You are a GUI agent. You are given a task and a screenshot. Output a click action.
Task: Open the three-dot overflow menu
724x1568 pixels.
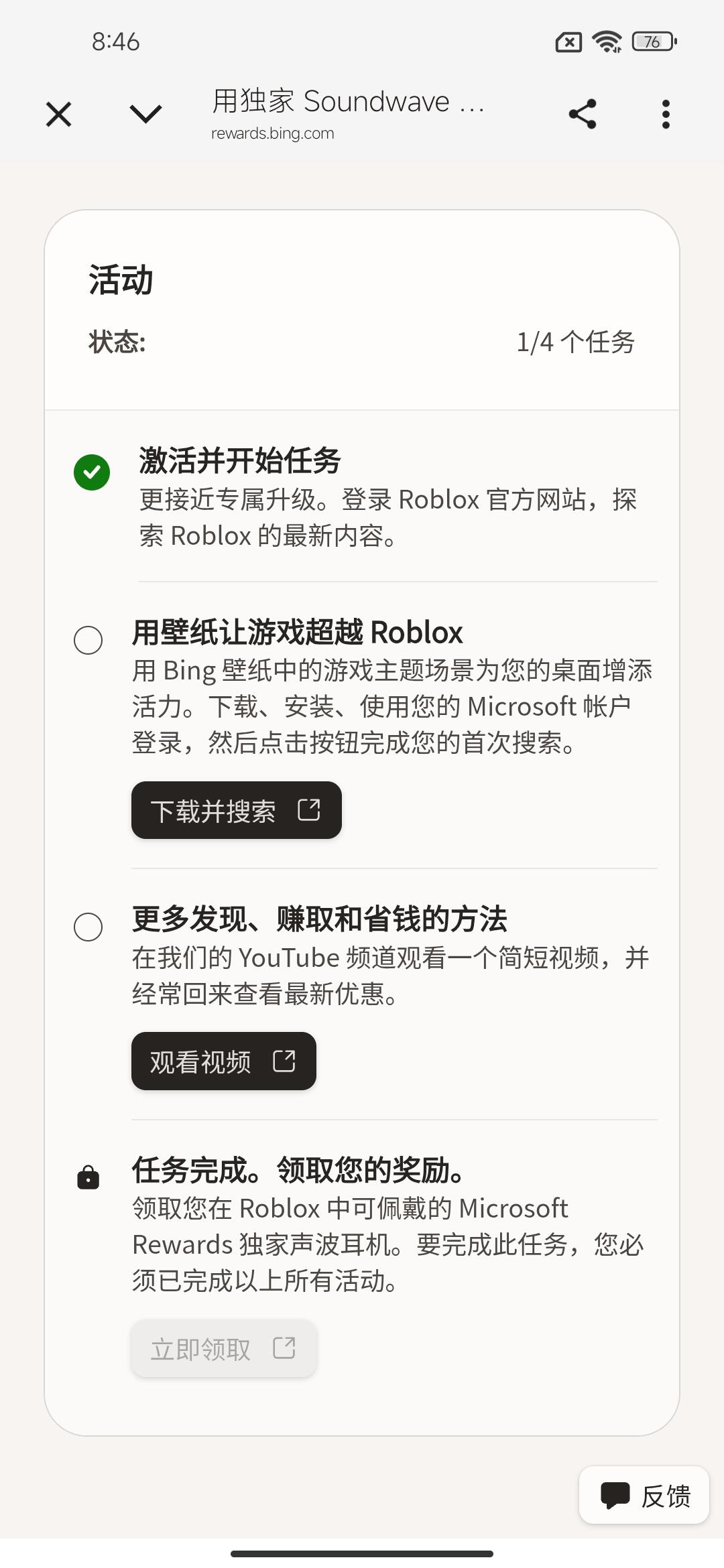click(x=665, y=114)
